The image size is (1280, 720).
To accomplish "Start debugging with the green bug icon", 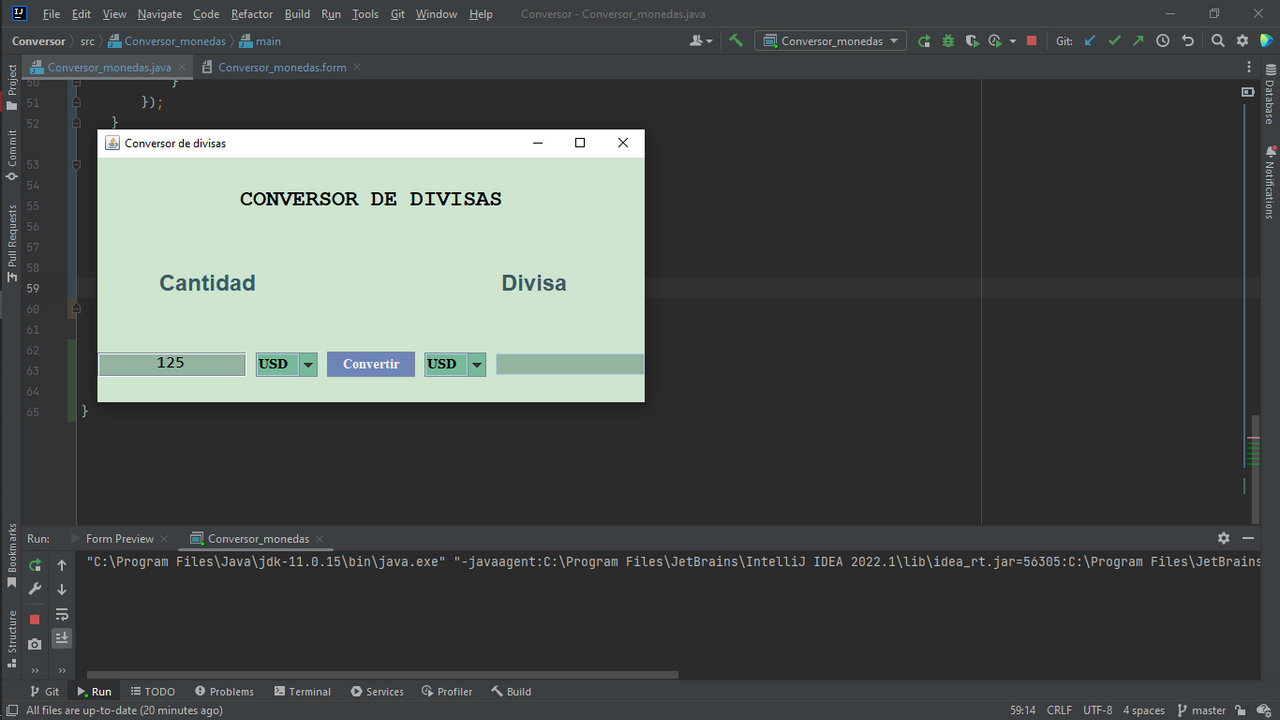I will 946,40.
